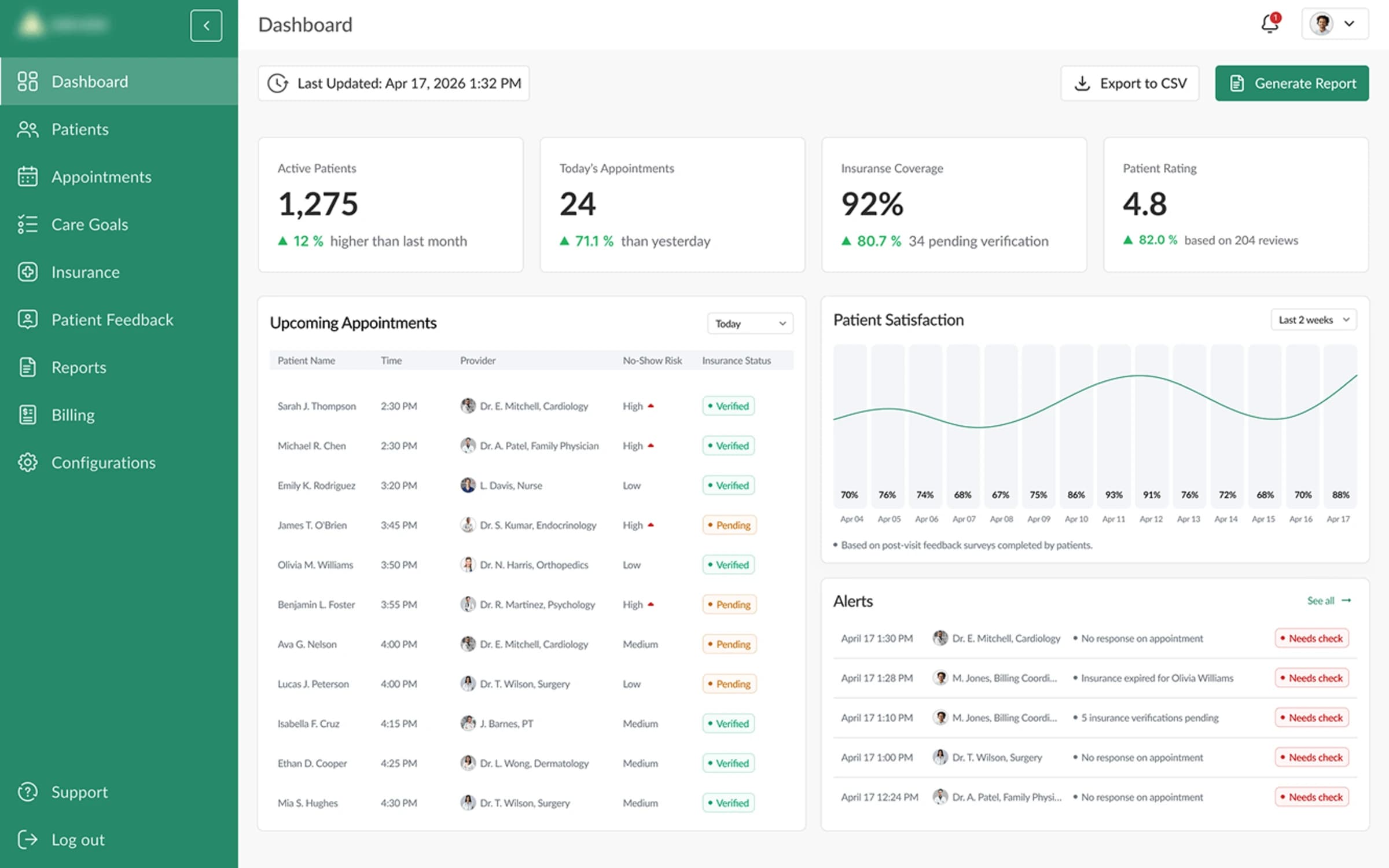Viewport: 1389px width, 868px height.
Task: Click the Support question mark icon
Action: click(x=27, y=792)
